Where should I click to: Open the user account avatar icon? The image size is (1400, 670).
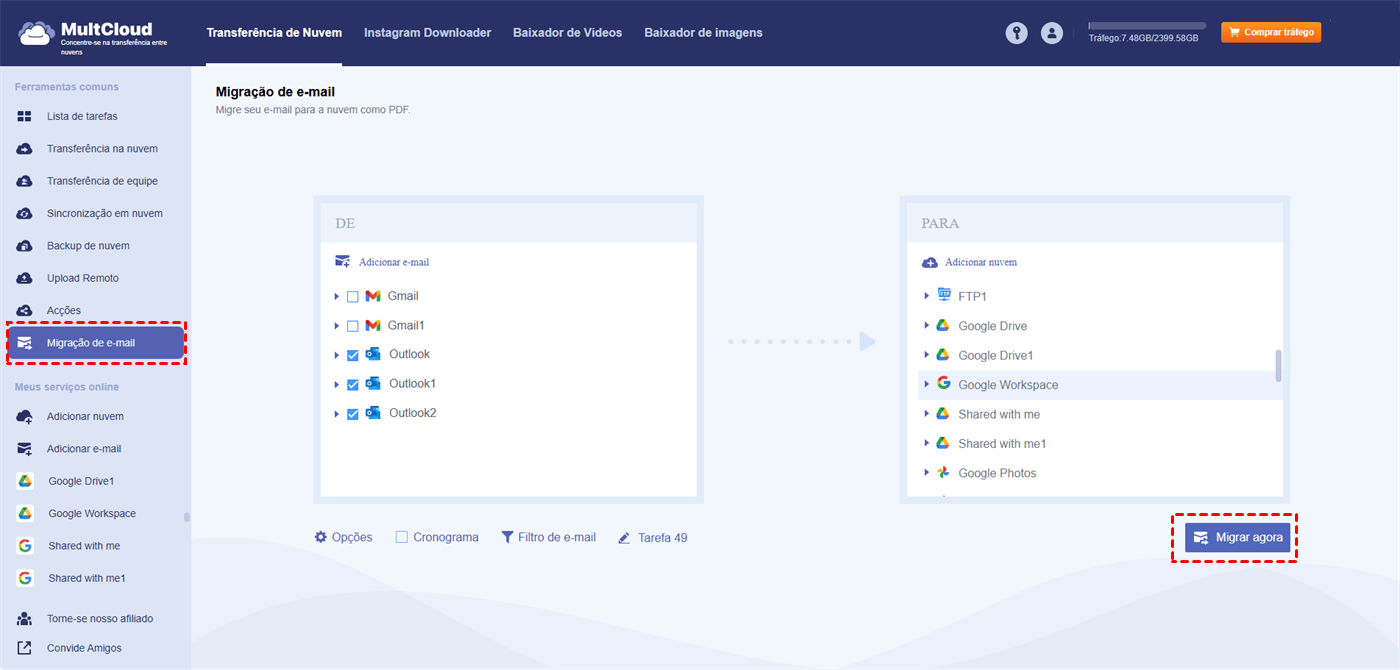[1052, 33]
